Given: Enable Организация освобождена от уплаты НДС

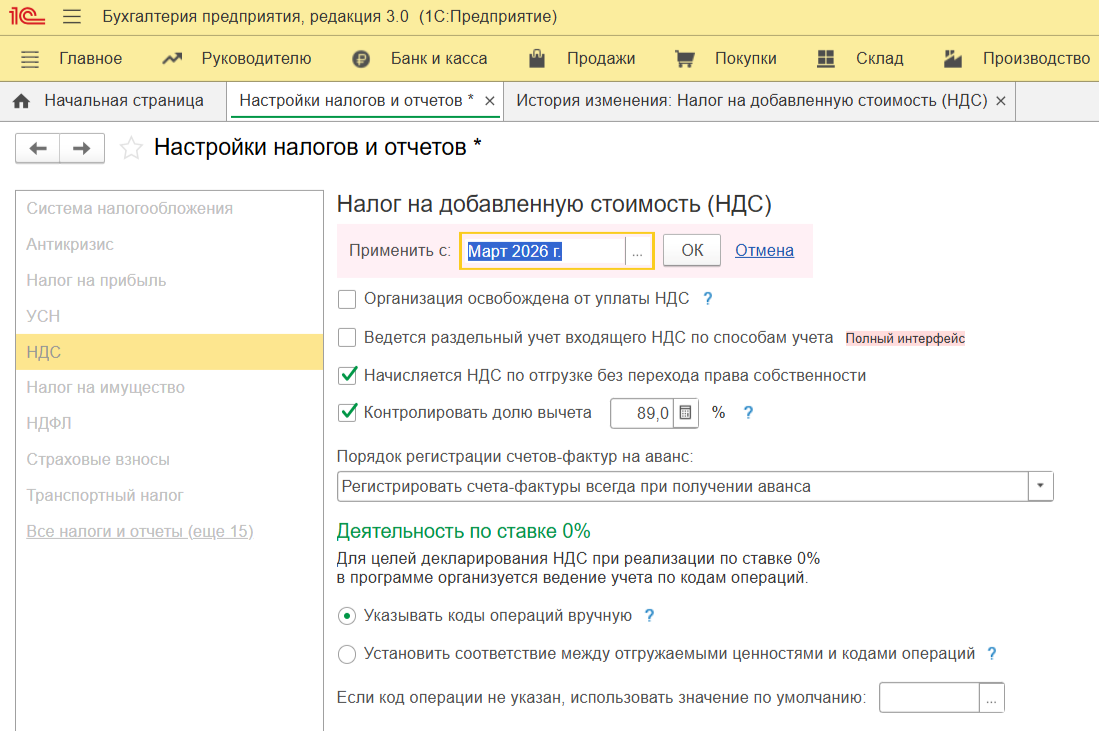Looking at the screenshot, I should tap(348, 298).
